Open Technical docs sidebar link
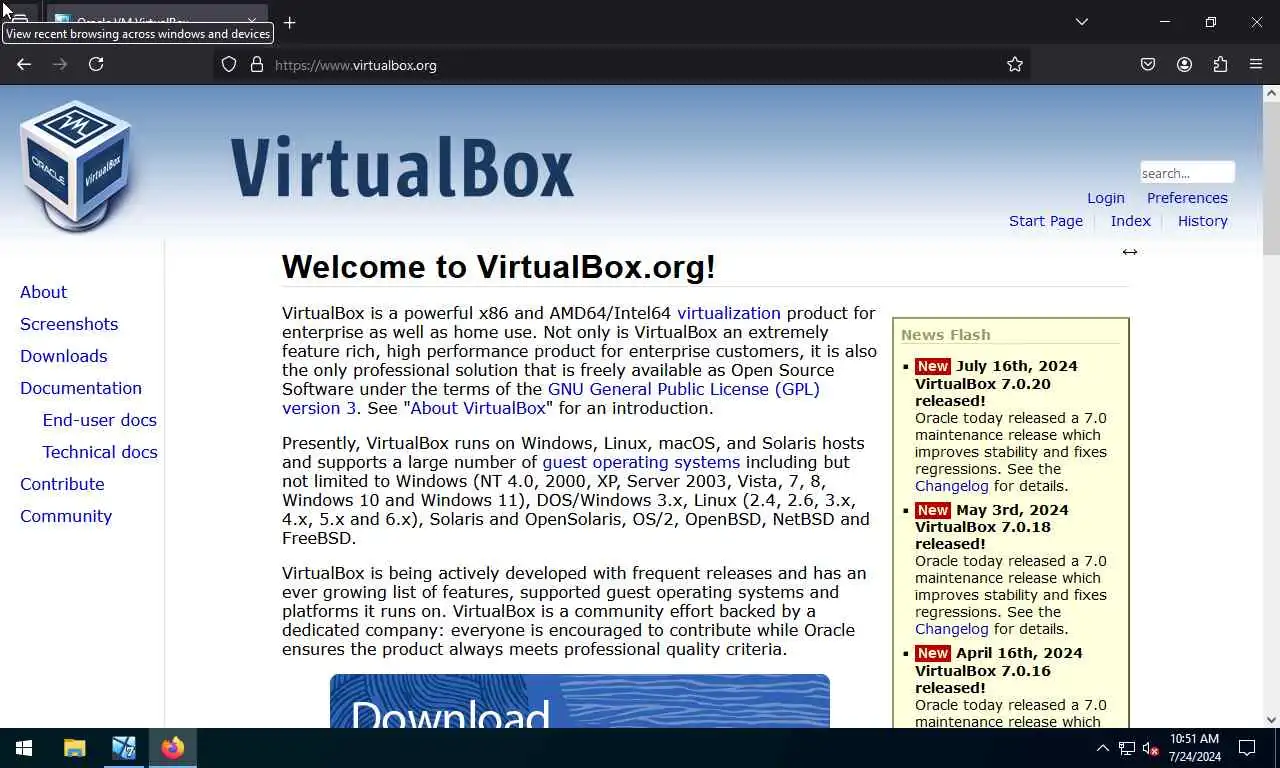 coord(100,452)
